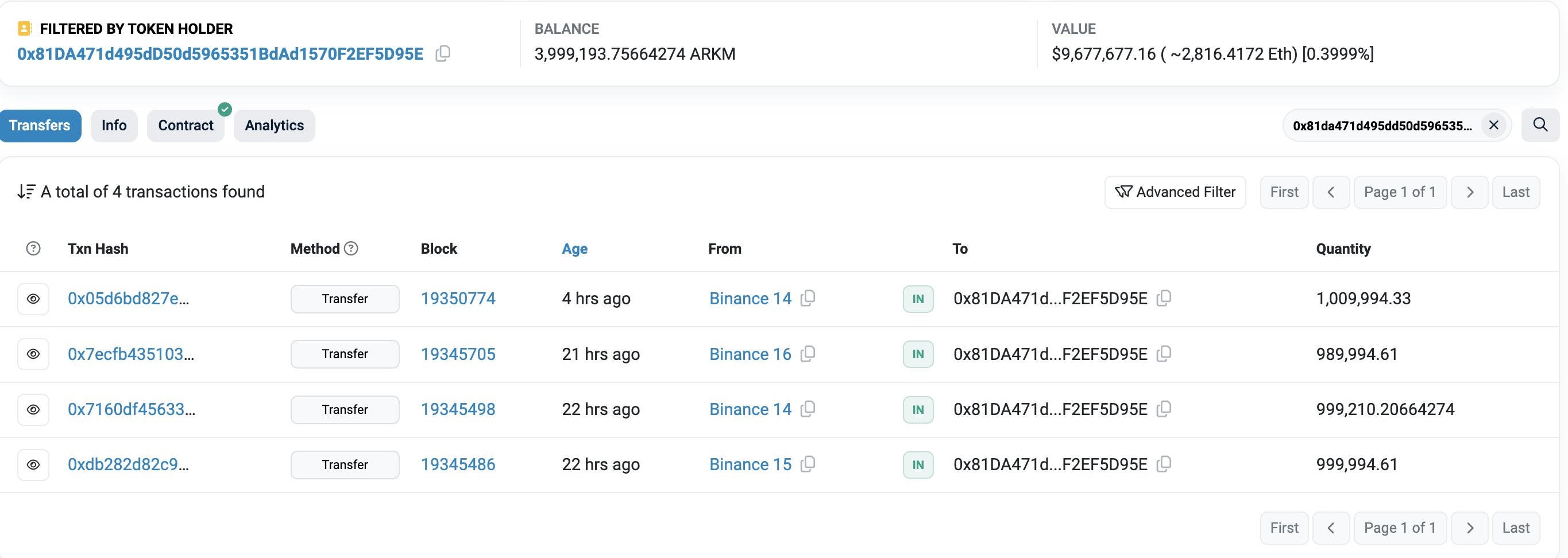
Task: Copy Binance 15 sender address
Action: (808, 464)
